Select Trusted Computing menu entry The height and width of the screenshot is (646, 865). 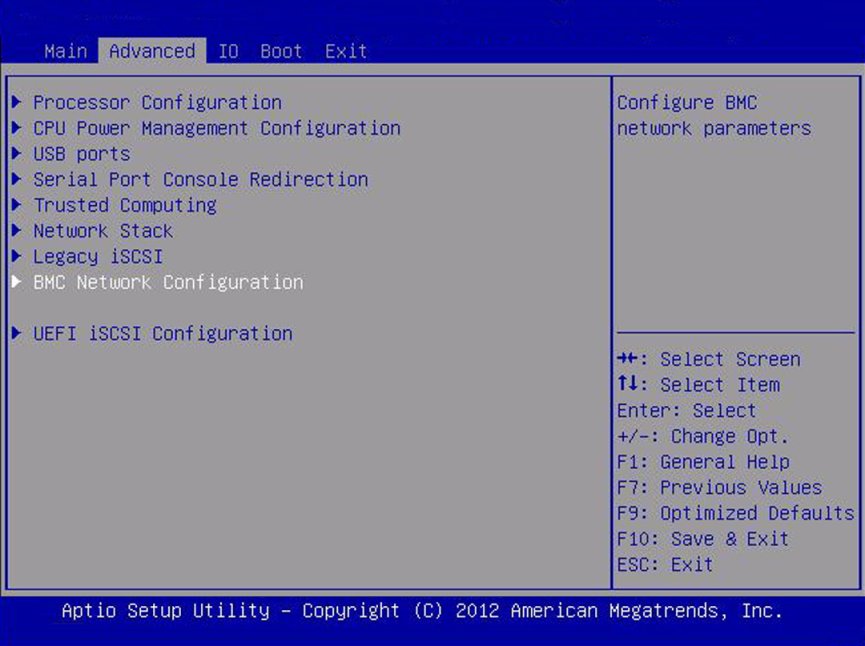(125, 205)
